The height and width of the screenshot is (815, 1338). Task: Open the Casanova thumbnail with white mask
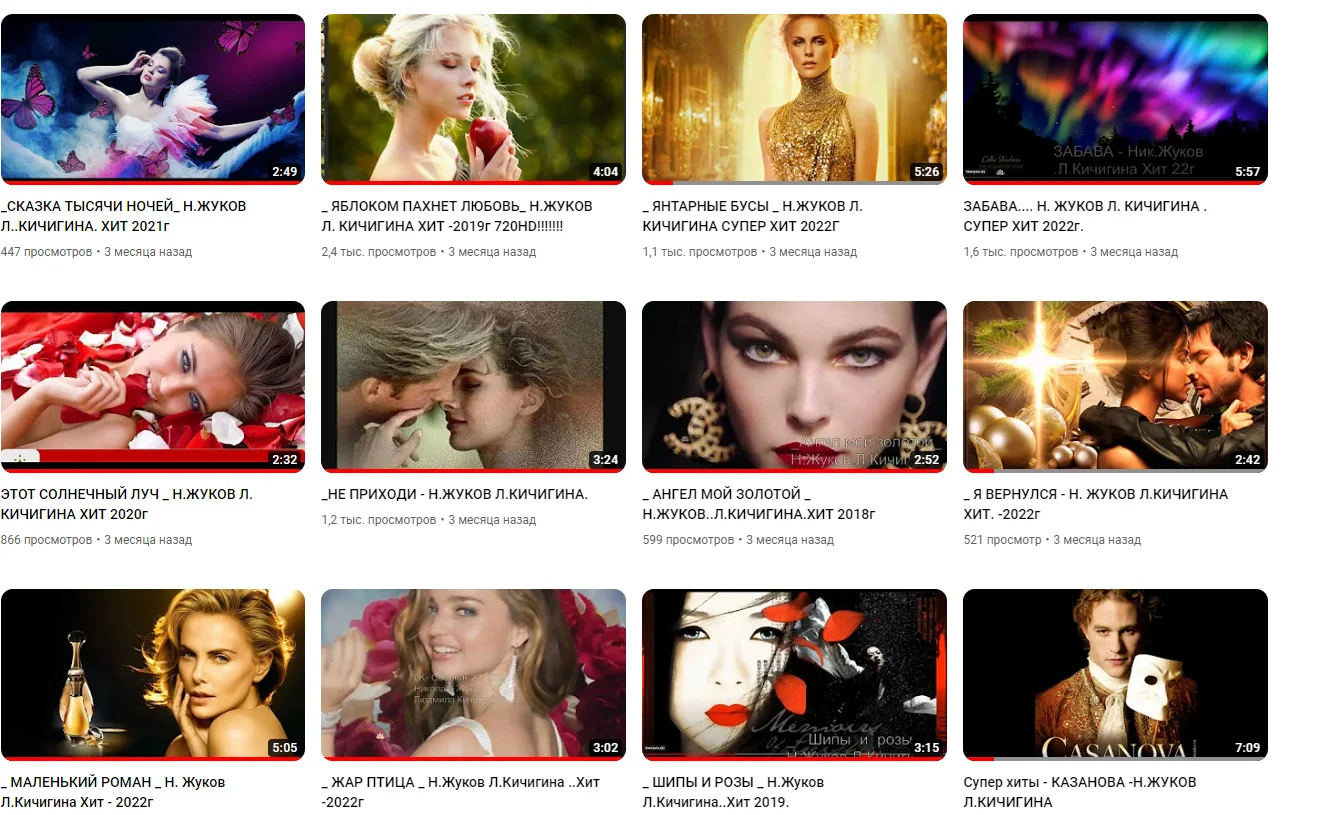coord(1115,673)
